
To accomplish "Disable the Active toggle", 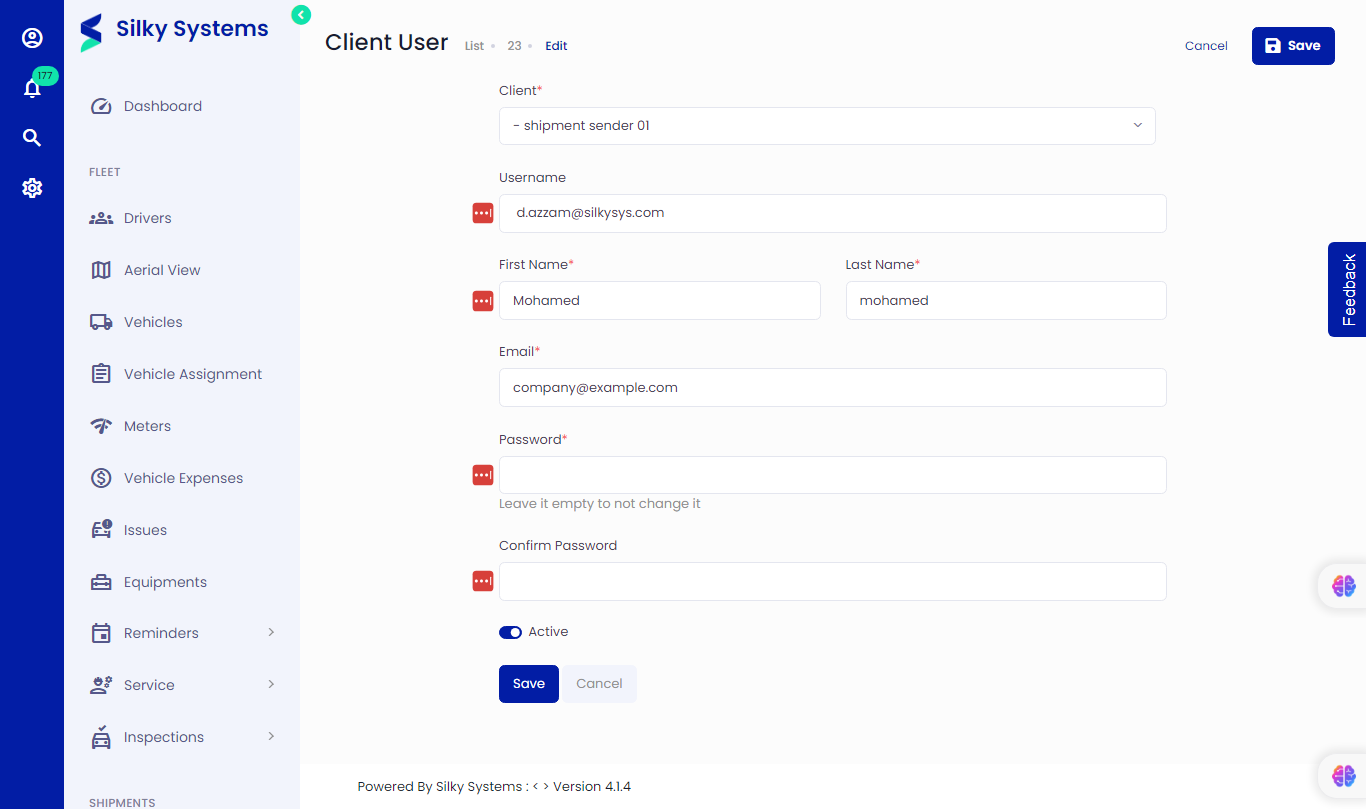I will 509,631.
